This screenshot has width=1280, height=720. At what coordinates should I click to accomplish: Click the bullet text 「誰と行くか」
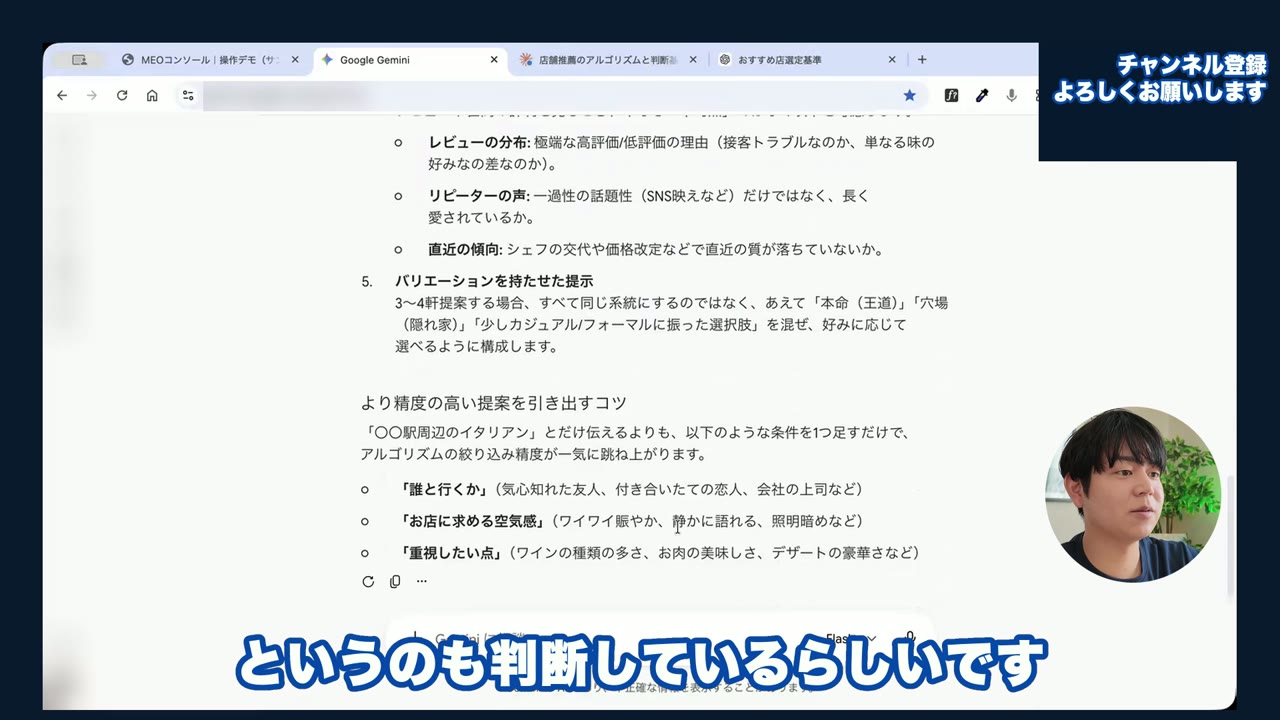tap(443, 489)
